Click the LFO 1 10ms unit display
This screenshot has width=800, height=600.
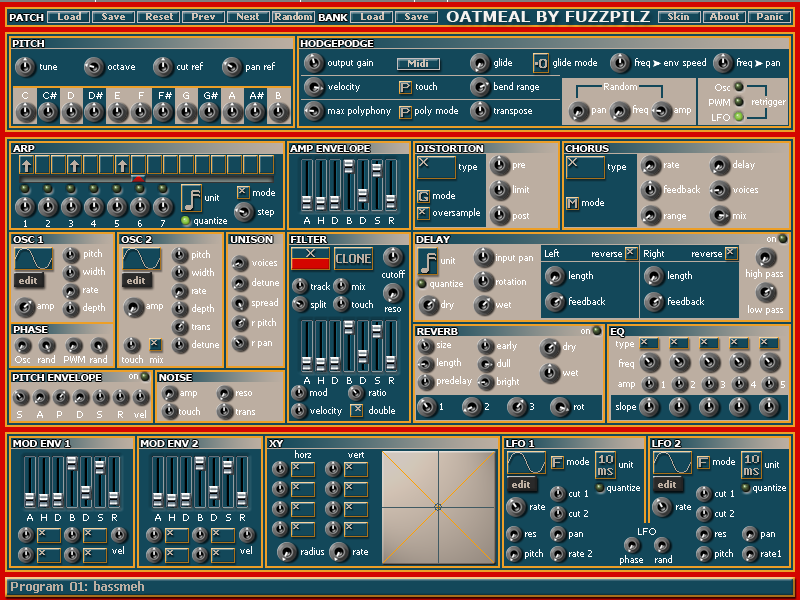[x=606, y=465]
